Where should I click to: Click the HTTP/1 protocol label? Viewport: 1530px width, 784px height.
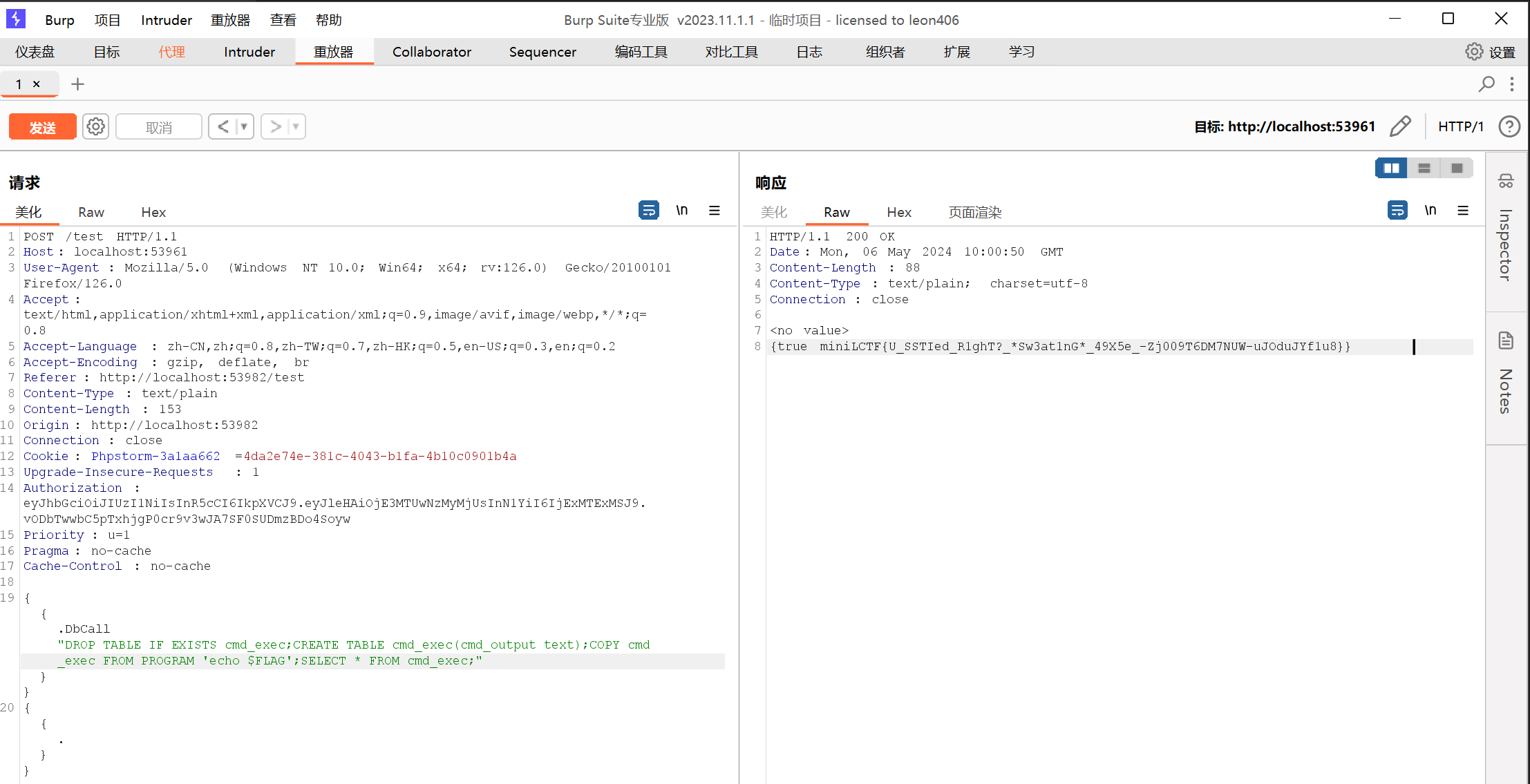point(1460,126)
